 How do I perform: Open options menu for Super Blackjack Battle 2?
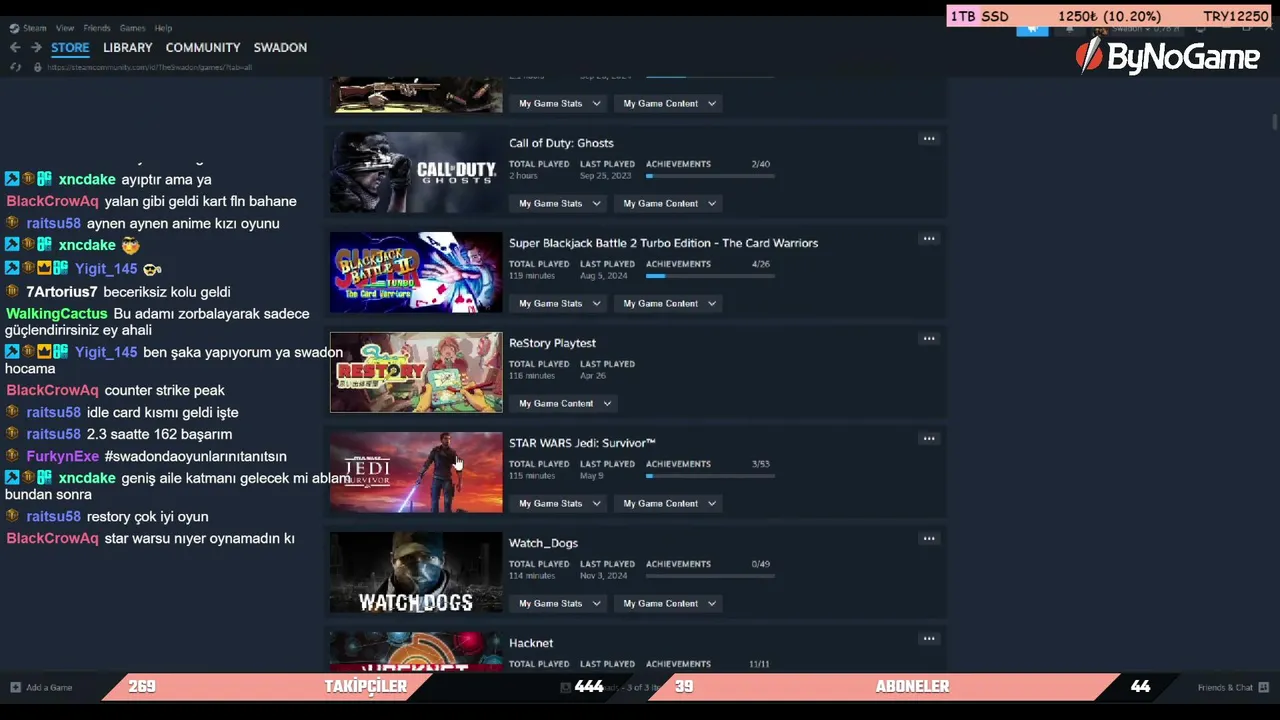tap(929, 239)
